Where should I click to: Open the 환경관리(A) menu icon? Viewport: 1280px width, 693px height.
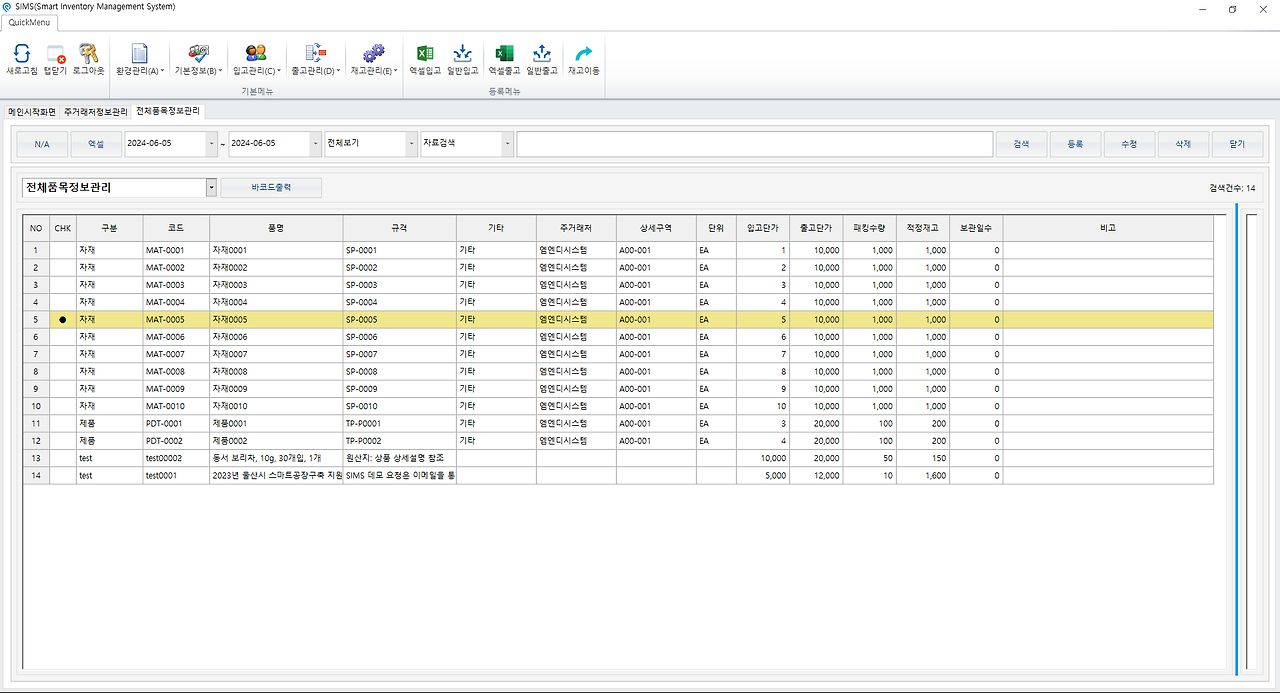140,54
